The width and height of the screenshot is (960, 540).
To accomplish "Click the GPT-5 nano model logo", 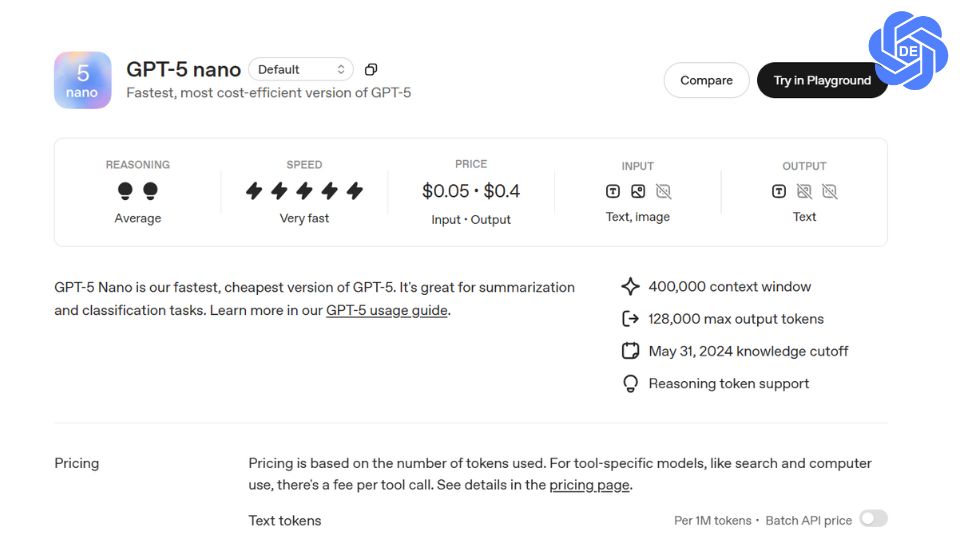I will [83, 80].
